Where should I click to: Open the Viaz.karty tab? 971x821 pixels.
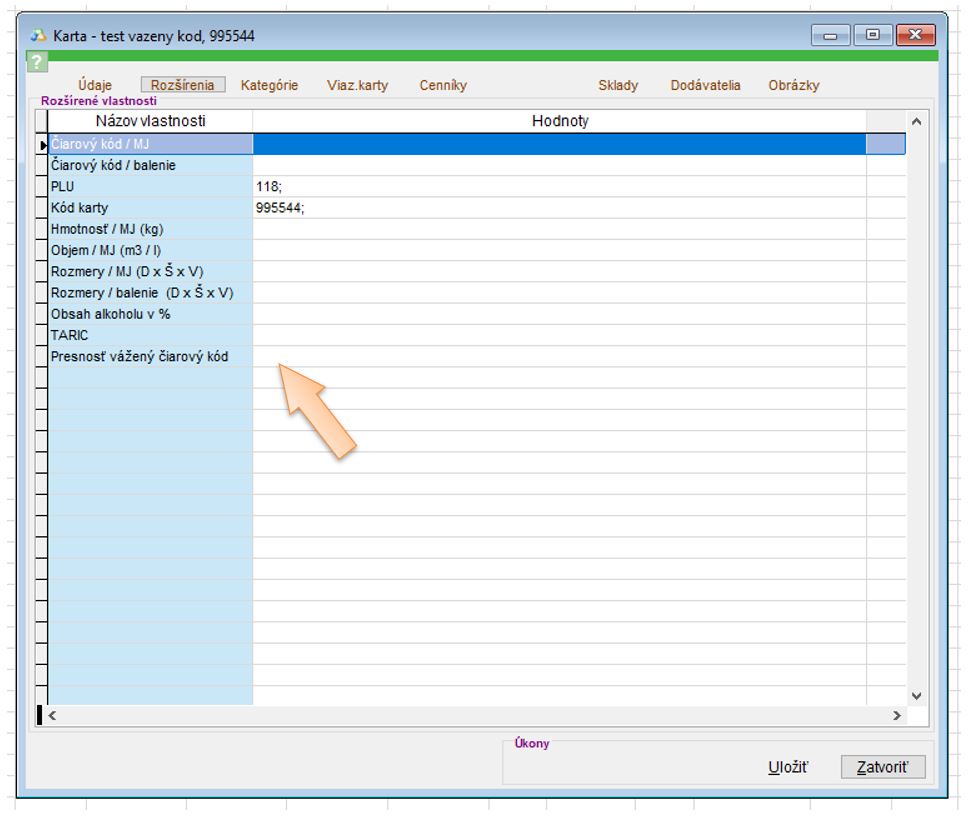pyautogui.click(x=357, y=85)
